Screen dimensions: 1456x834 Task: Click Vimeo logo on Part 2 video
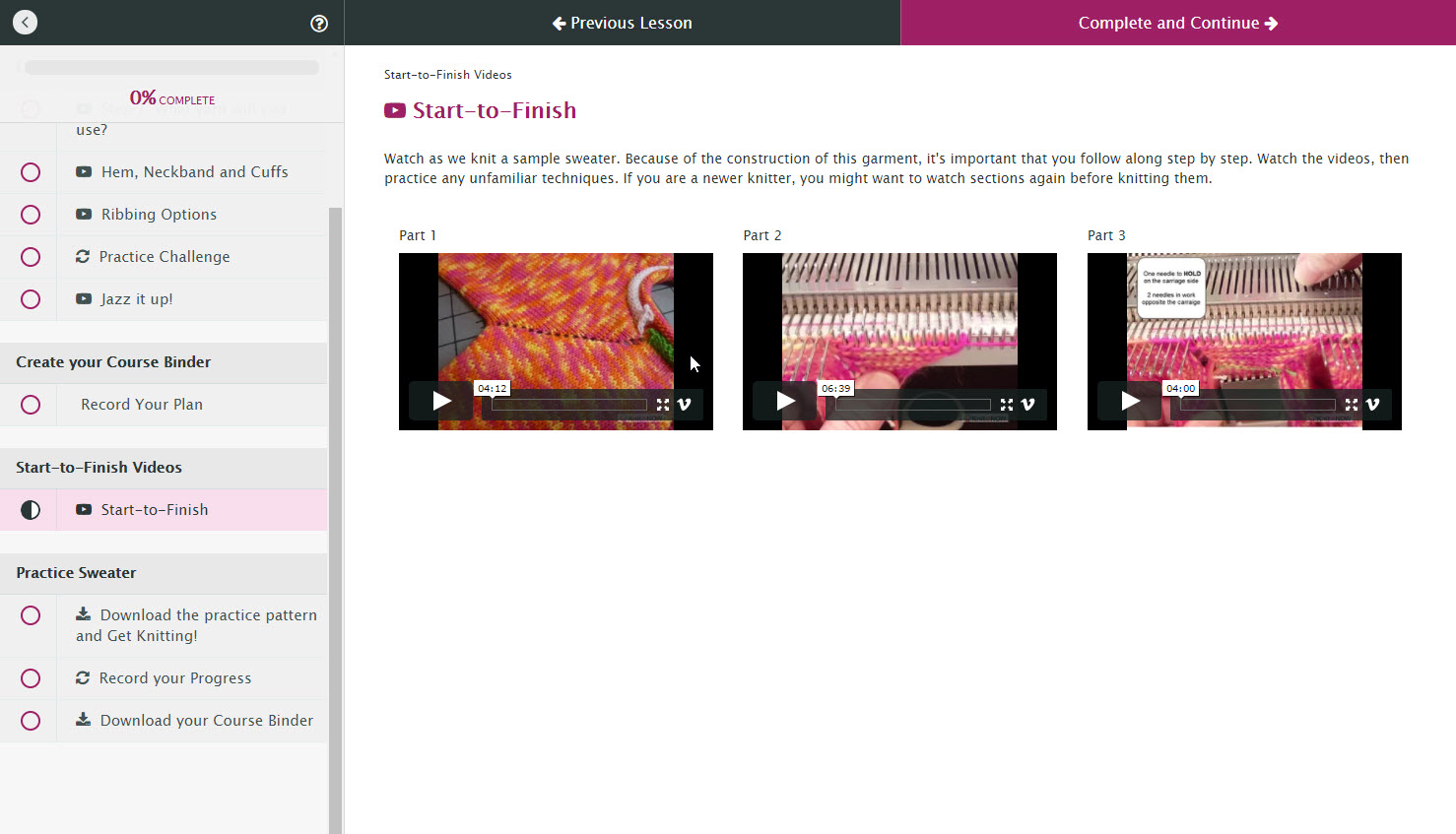tap(1028, 405)
